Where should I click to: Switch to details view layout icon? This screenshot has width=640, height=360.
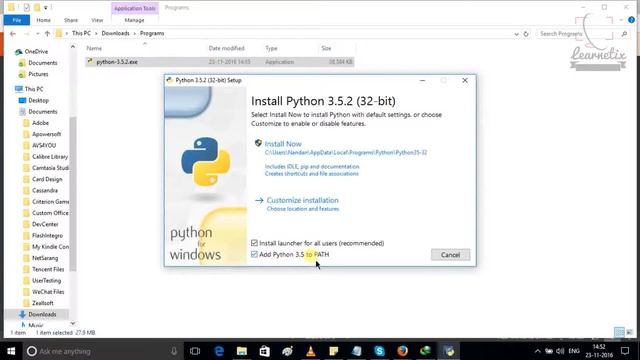tap(619, 332)
